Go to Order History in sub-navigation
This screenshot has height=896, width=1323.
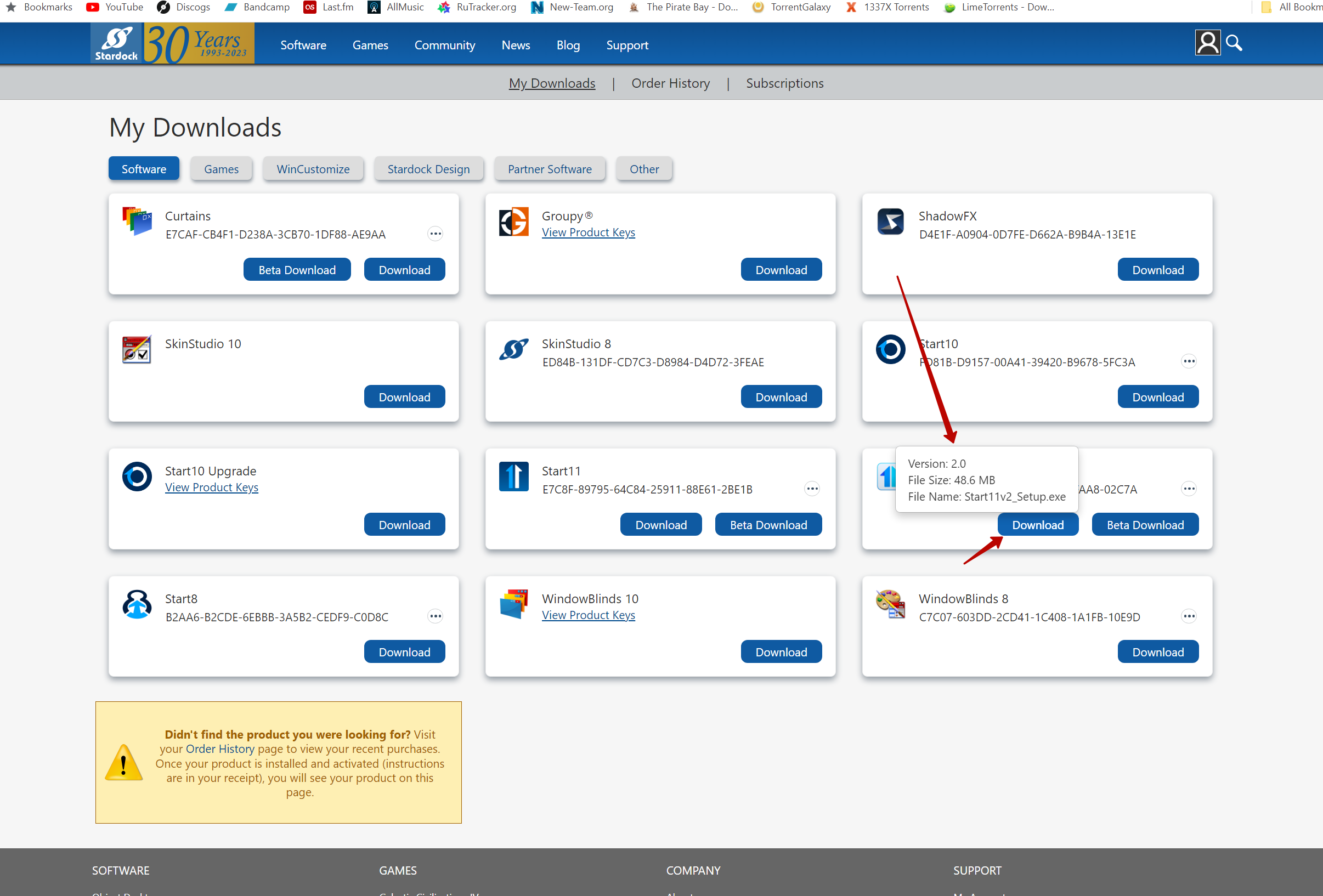670,83
